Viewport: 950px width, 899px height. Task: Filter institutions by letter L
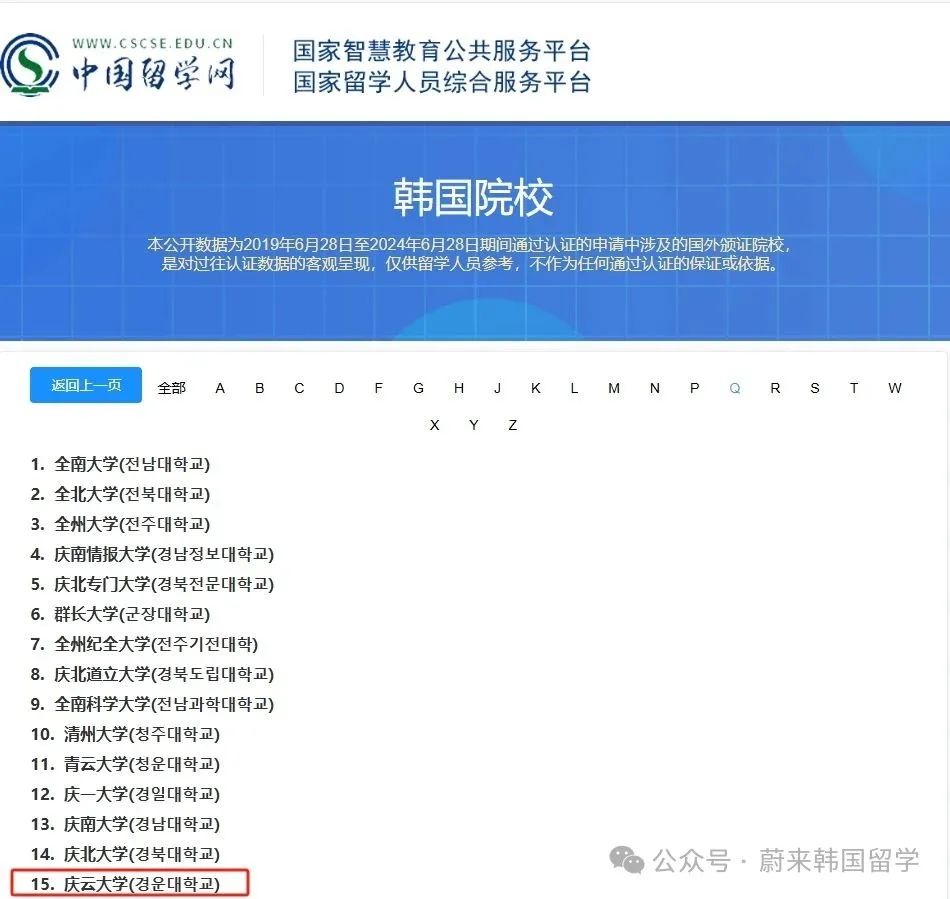click(x=574, y=388)
